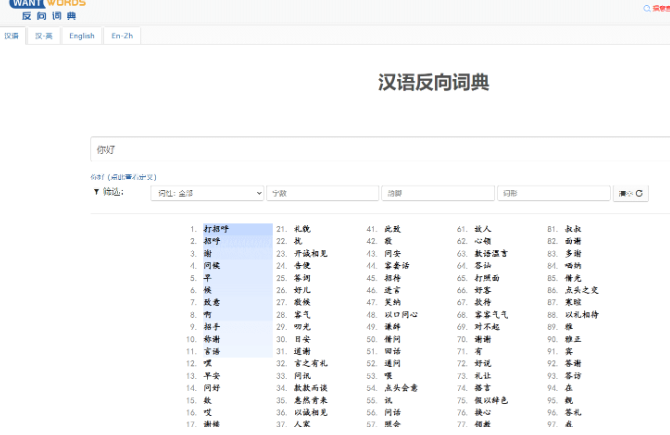Switch to the 汉语 tab
The width and height of the screenshot is (670, 435).
click(12, 36)
